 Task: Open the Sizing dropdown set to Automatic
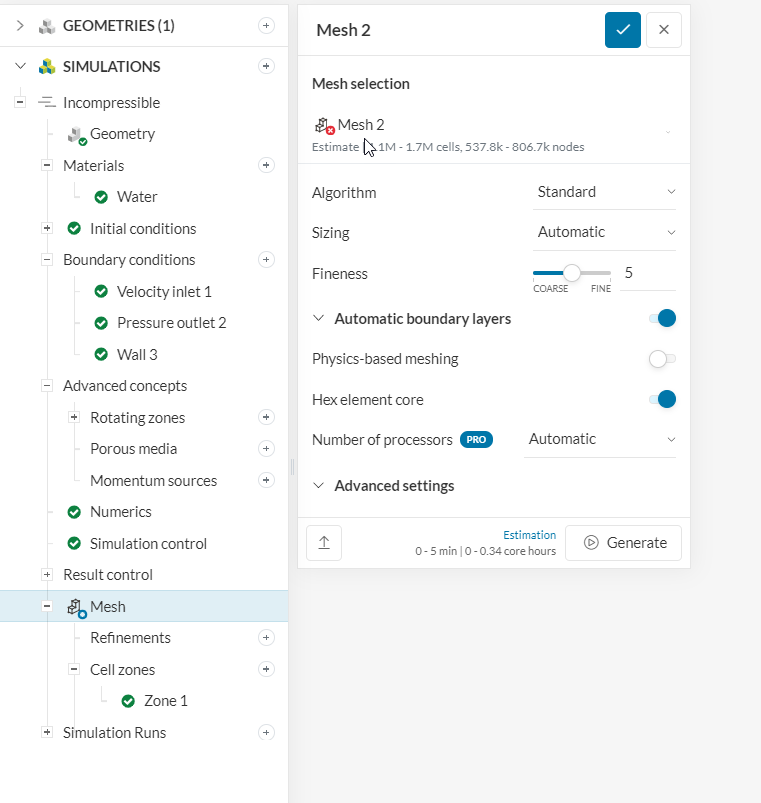606,232
